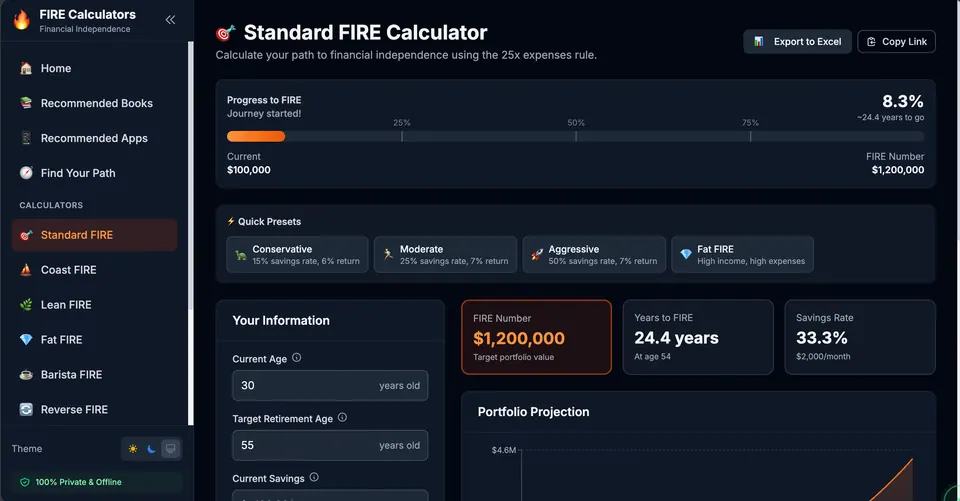Click Export to Excel button

[x=797, y=42]
